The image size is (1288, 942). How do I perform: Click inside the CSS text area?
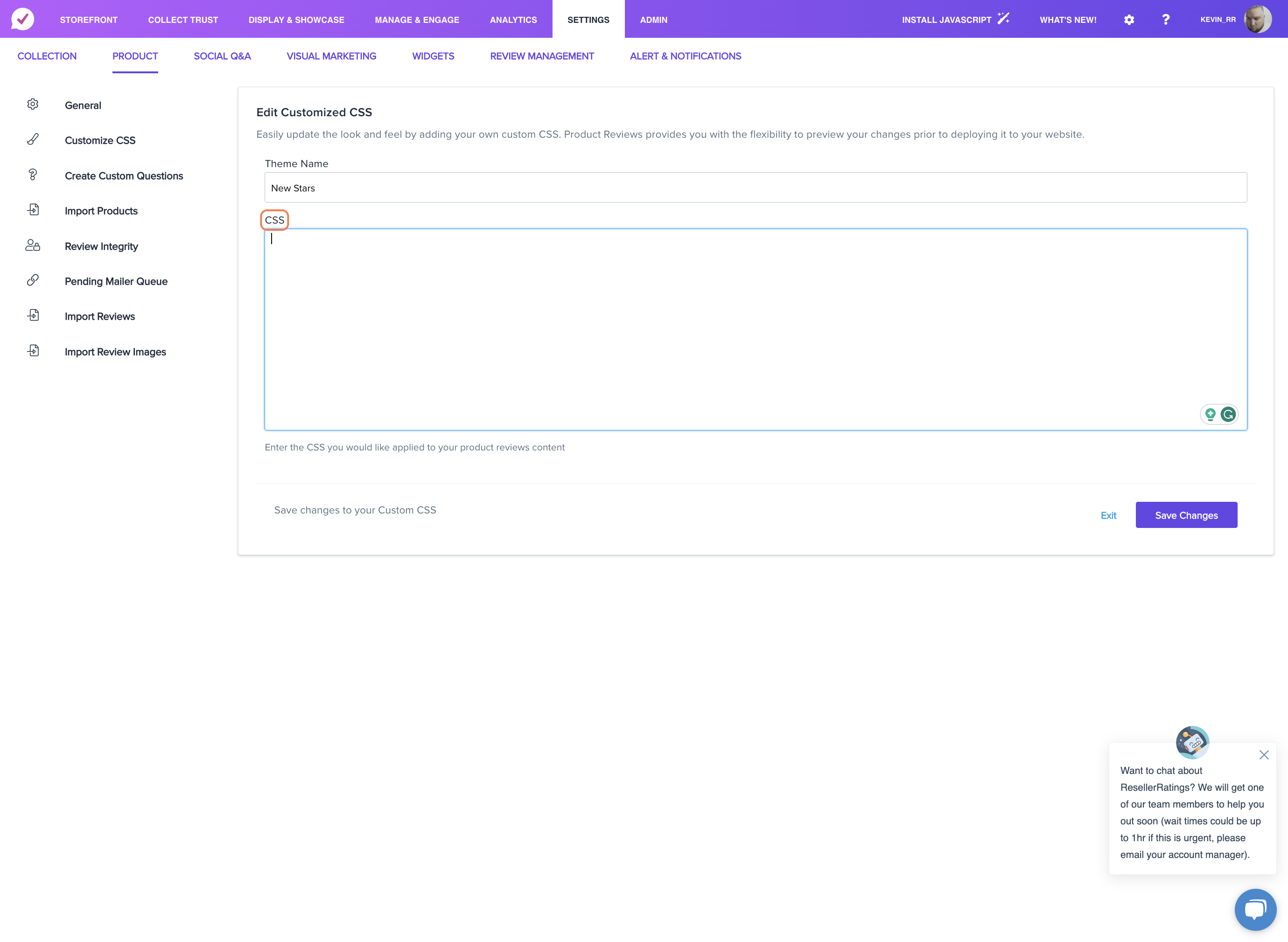tap(756, 330)
